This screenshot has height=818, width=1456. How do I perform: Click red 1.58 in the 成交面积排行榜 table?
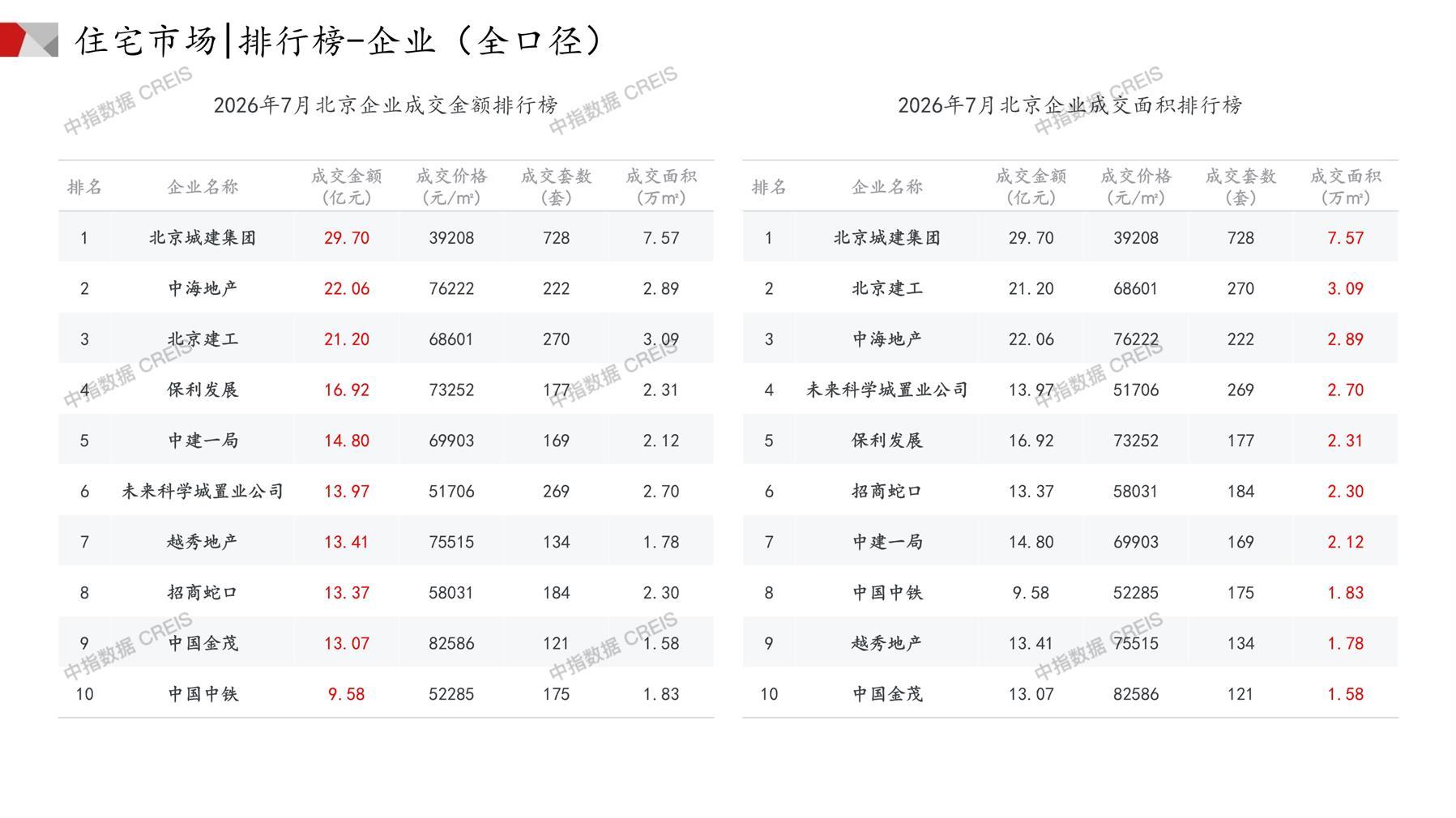point(1346,694)
